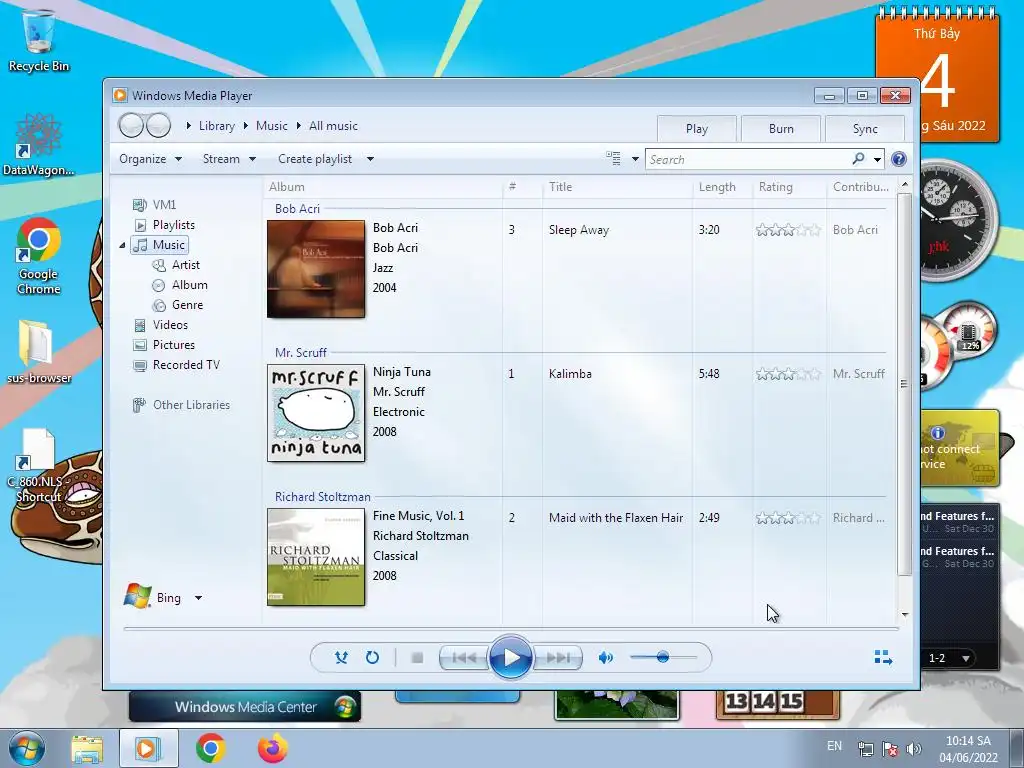Select the Ninja Tuna album art thumbnail
The height and width of the screenshot is (768, 1024).
(x=316, y=413)
